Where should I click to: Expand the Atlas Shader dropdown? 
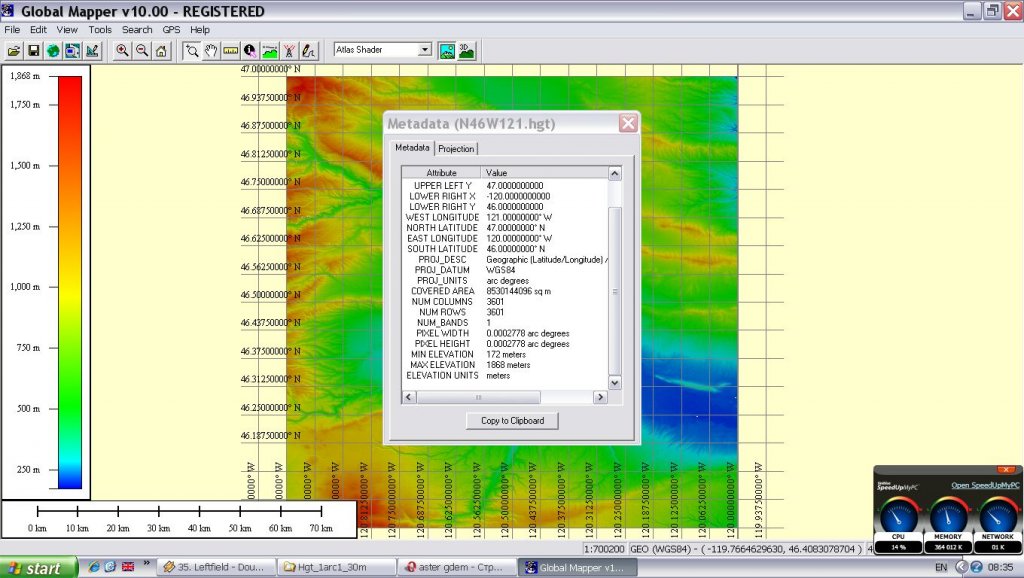(x=424, y=50)
